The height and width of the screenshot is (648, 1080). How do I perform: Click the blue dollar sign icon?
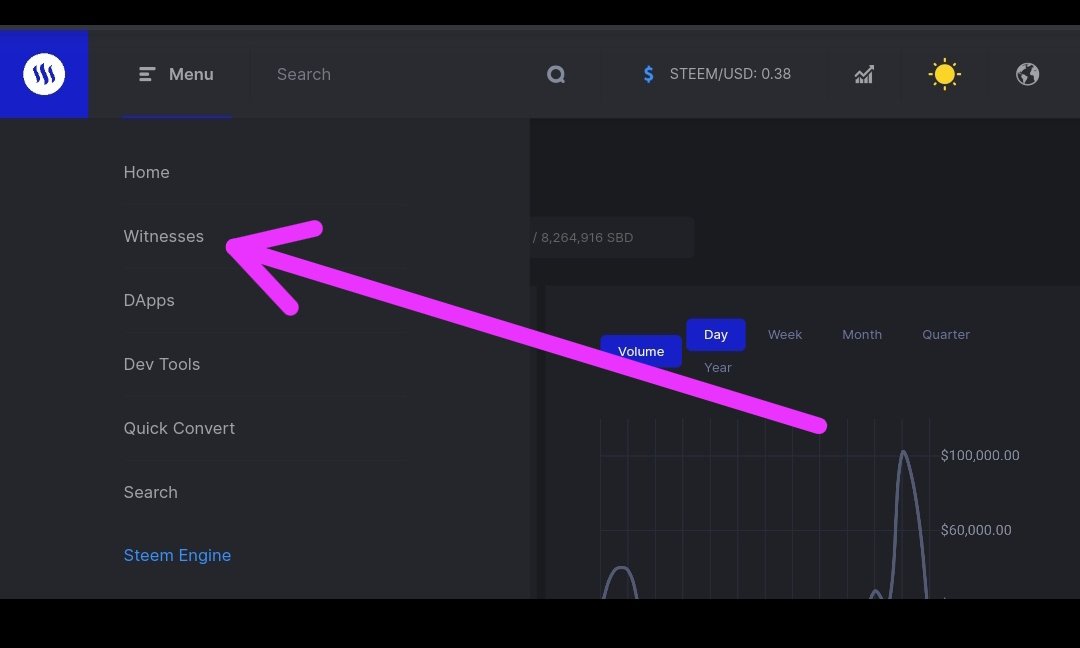(648, 74)
